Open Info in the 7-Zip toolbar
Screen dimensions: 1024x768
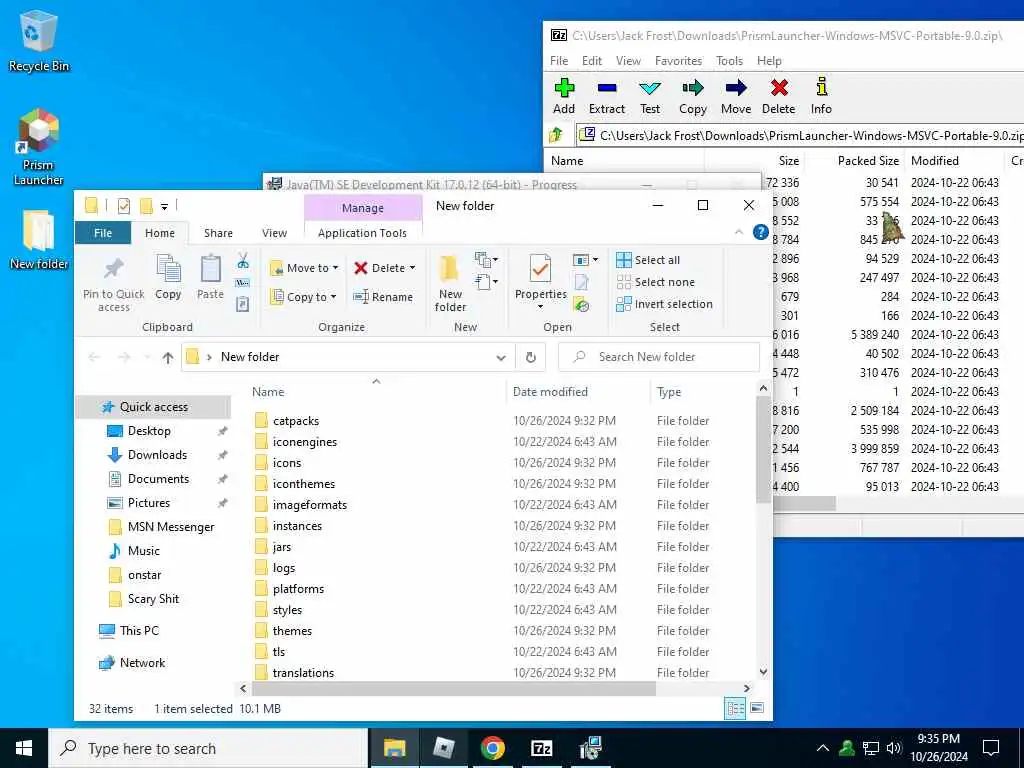pyautogui.click(x=822, y=97)
